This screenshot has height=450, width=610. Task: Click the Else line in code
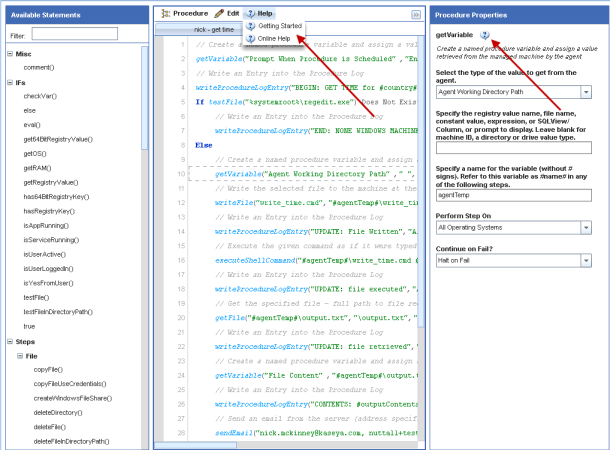click(204, 145)
